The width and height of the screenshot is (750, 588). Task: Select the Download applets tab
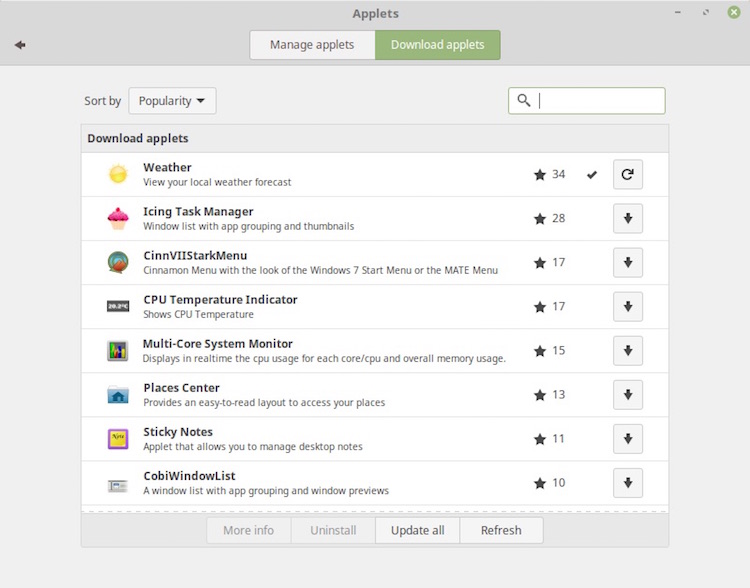point(438,45)
